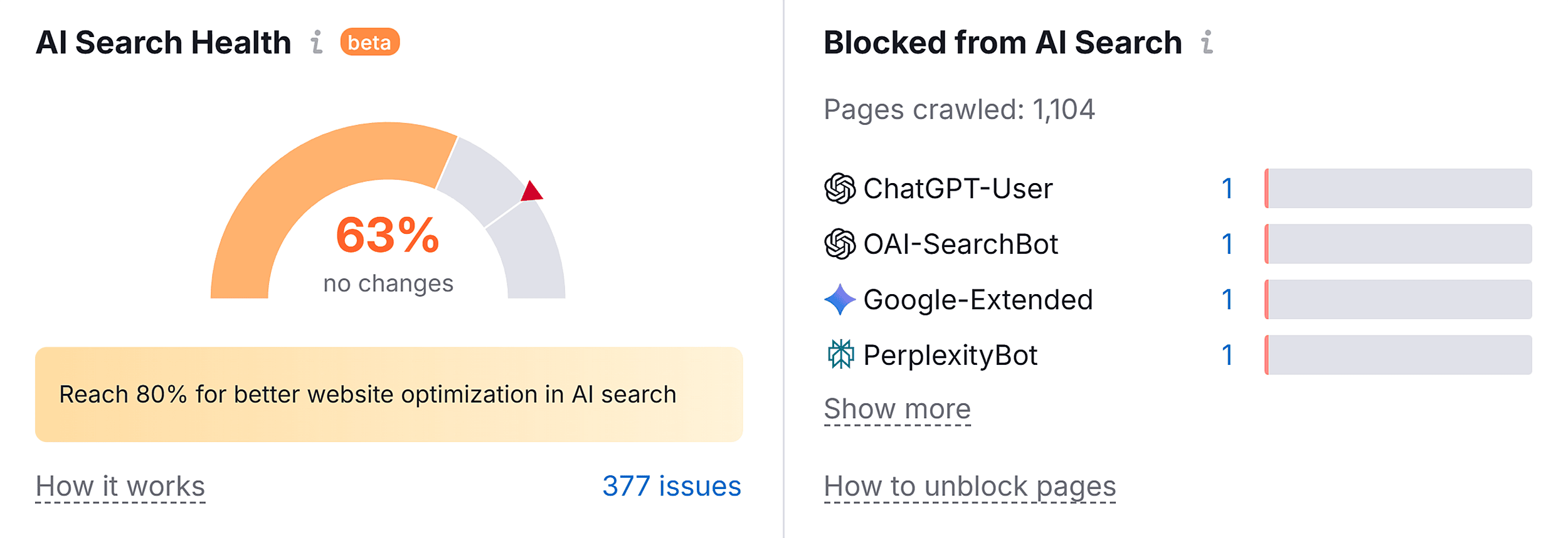Click the PerplexityBot snowflake icon
The image size is (1568, 538).
(x=840, y=355)
